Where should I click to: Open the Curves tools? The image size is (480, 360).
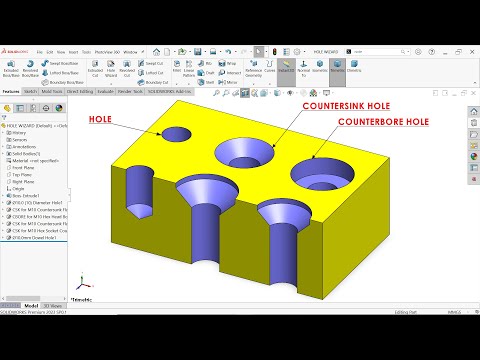coord(270,67)
